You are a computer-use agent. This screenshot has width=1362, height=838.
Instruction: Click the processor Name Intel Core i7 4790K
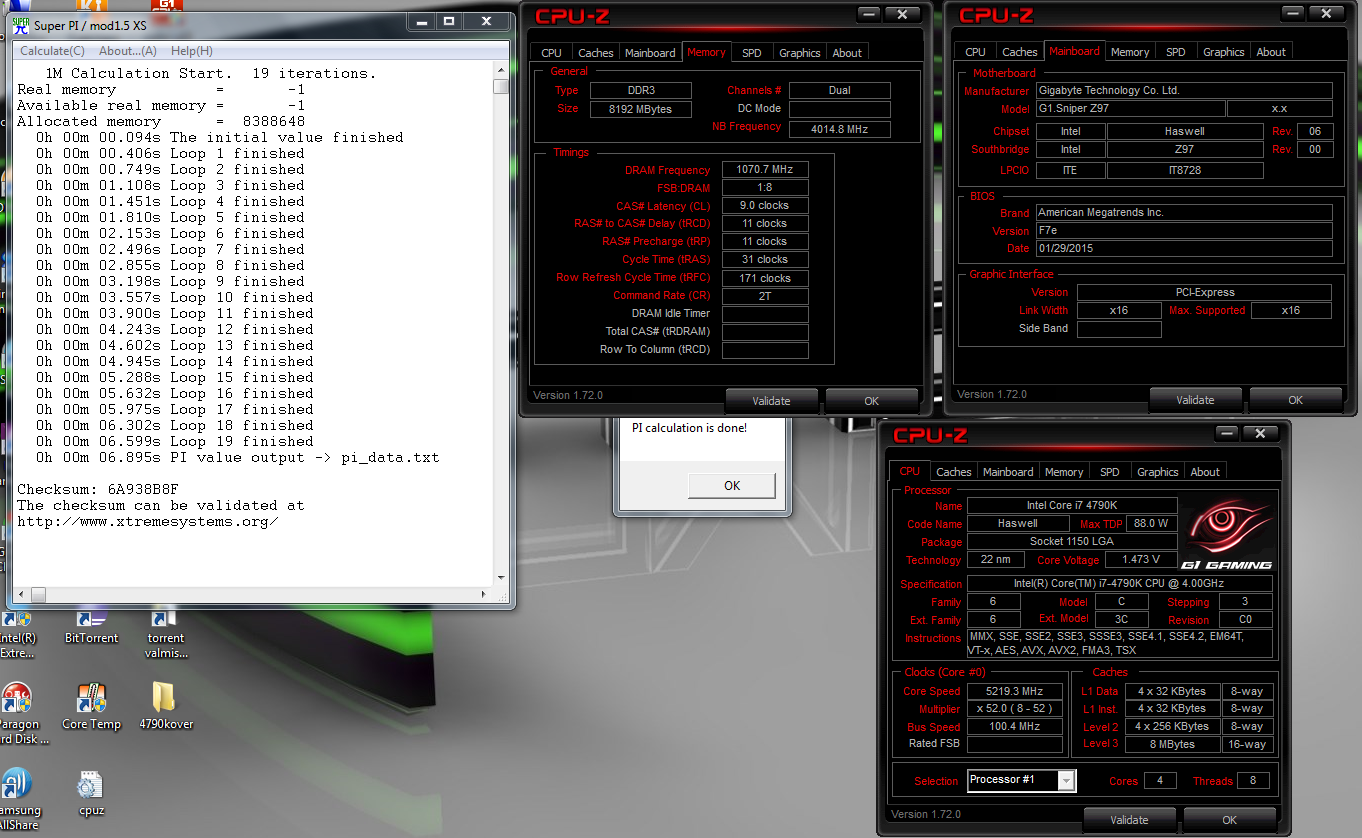1072,506
